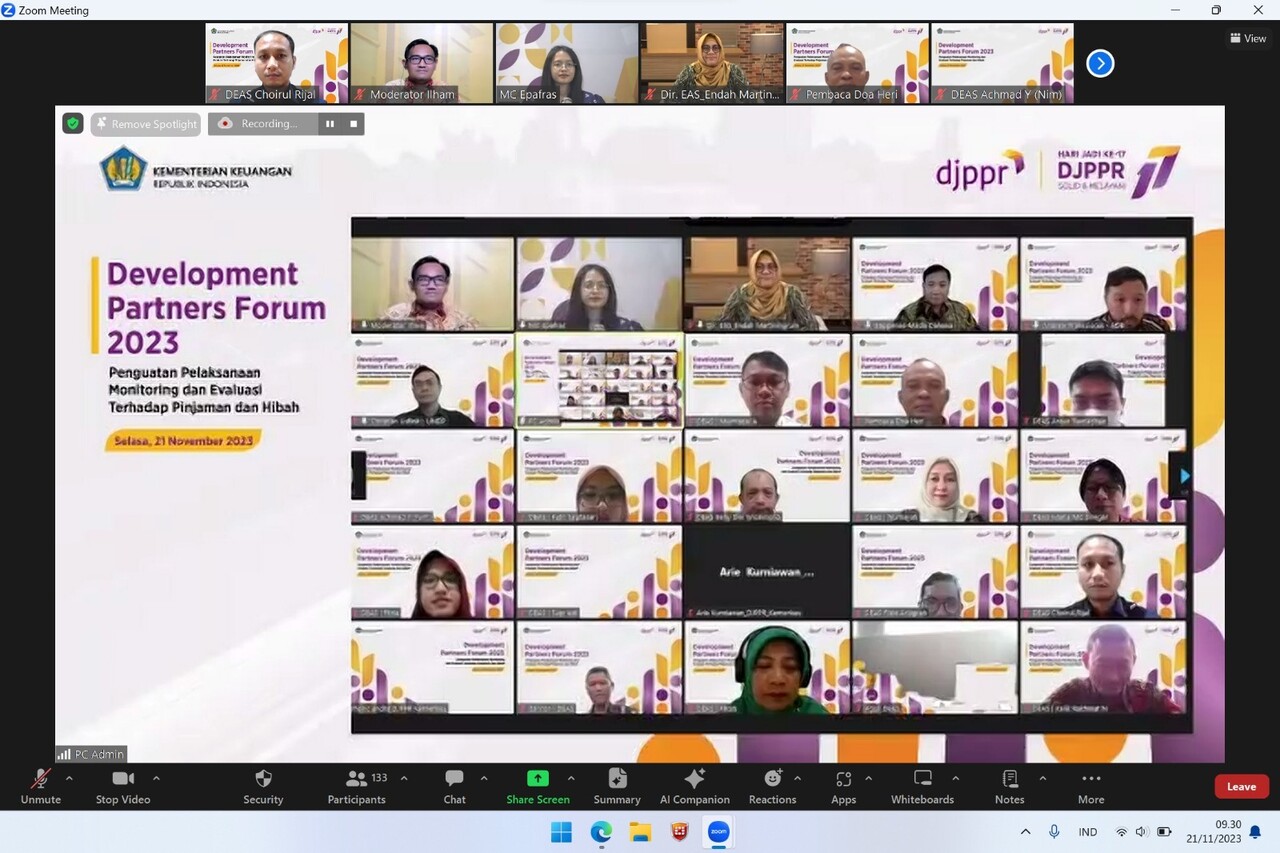Open the View layout menu
1280x853 pixels.
tap(1248, 39)
